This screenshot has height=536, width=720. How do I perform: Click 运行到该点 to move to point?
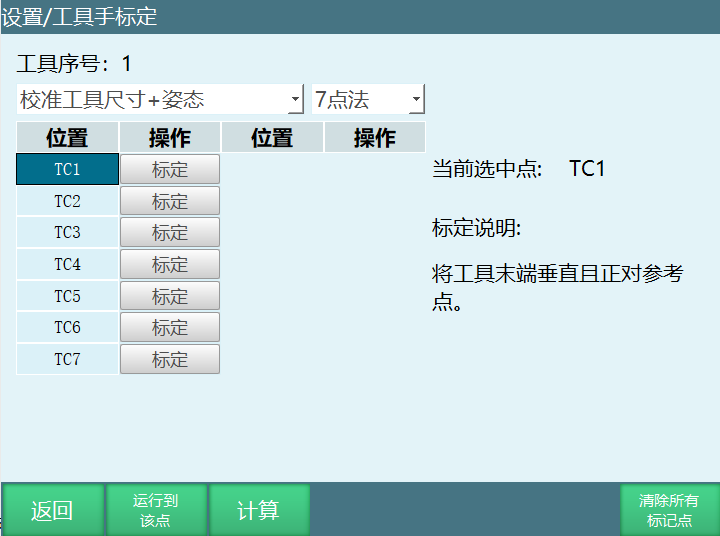tap(155, 510)
